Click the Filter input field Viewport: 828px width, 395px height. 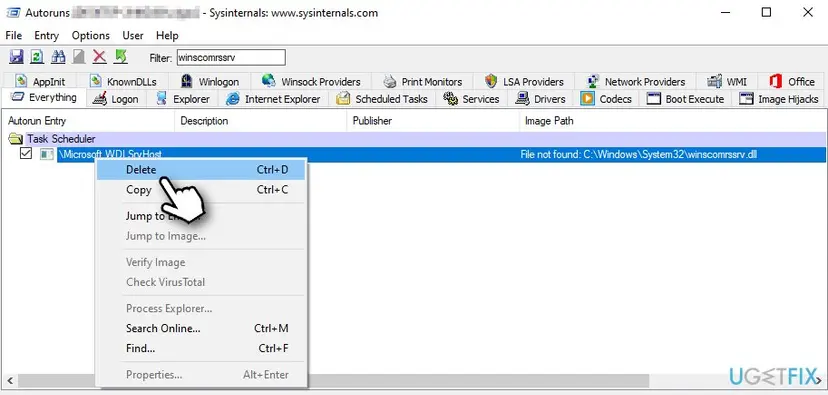pos(231,58)
